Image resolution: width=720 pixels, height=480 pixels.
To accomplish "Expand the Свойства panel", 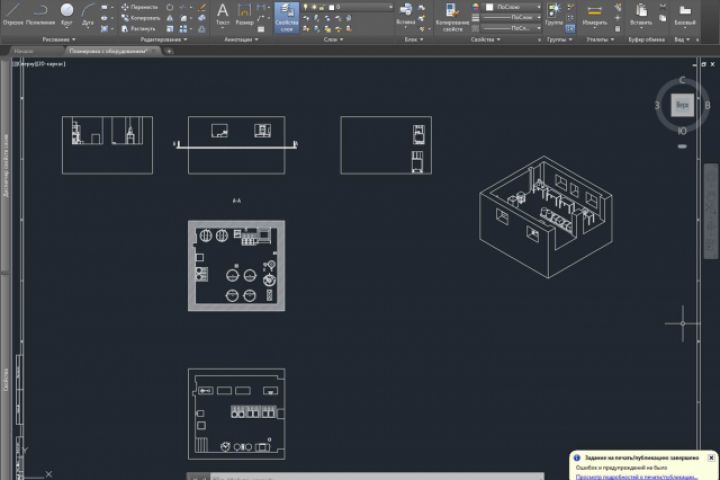I will click(485, 40).
